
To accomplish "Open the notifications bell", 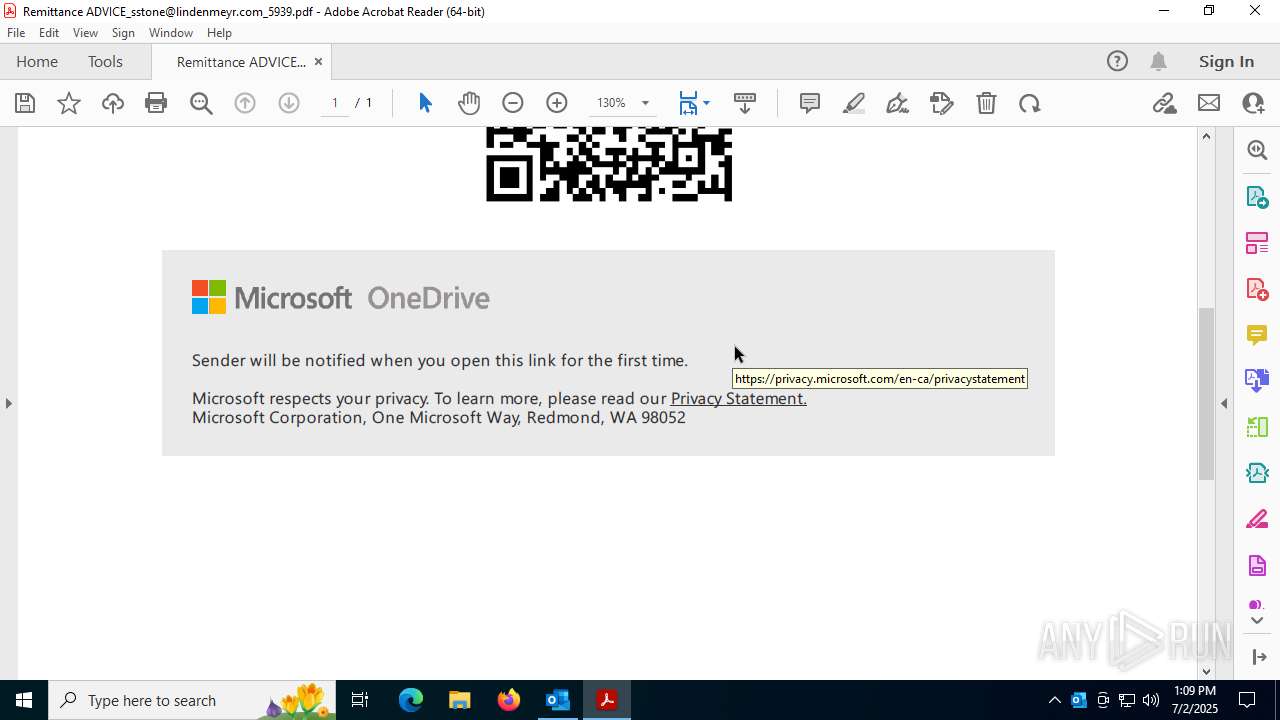I will (1158, 62).
